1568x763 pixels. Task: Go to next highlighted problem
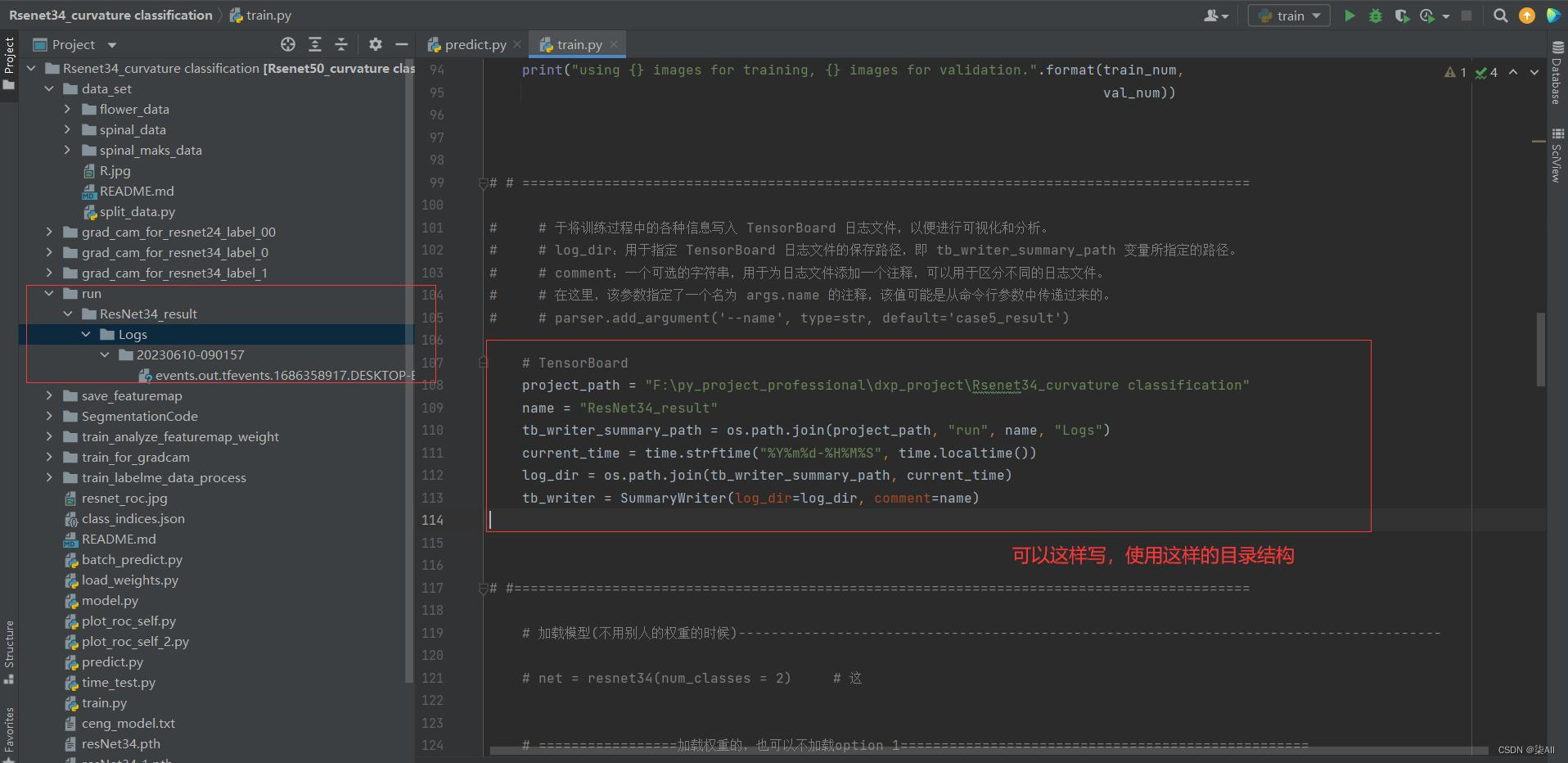1534,72
